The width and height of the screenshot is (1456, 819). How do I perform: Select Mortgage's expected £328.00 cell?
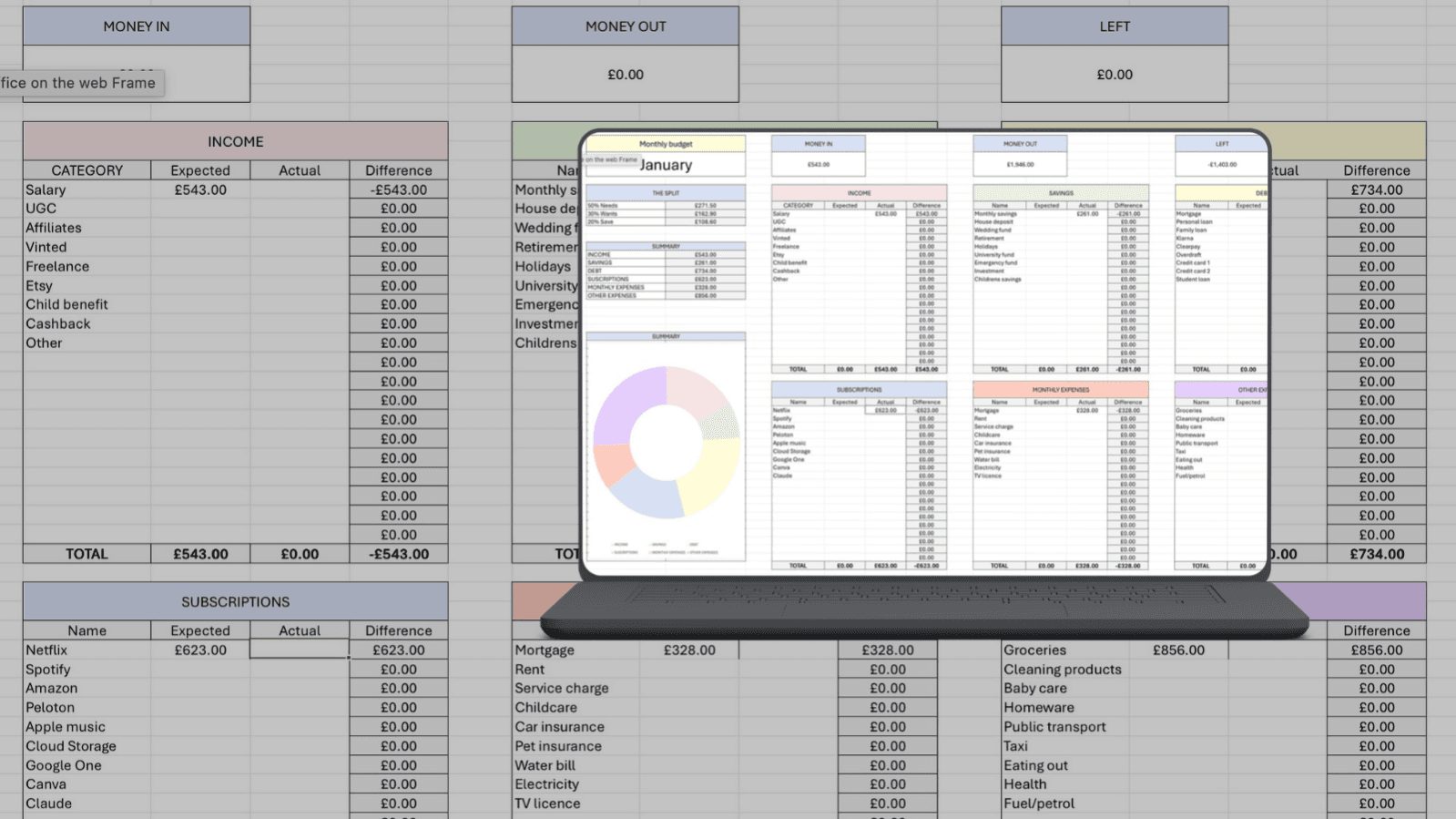pyautogui.click(x=689, y=650)
